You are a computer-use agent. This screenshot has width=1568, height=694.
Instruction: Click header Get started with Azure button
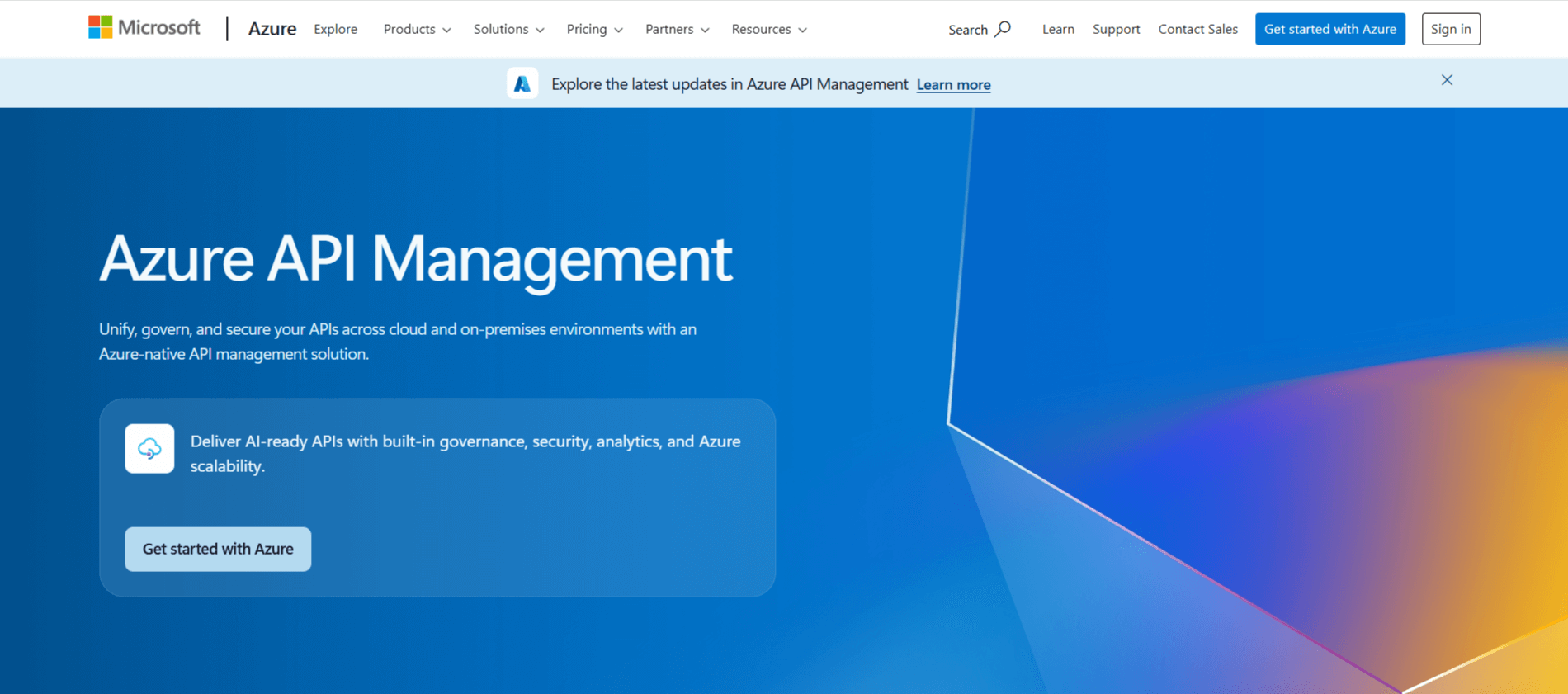coord(1330,29)
